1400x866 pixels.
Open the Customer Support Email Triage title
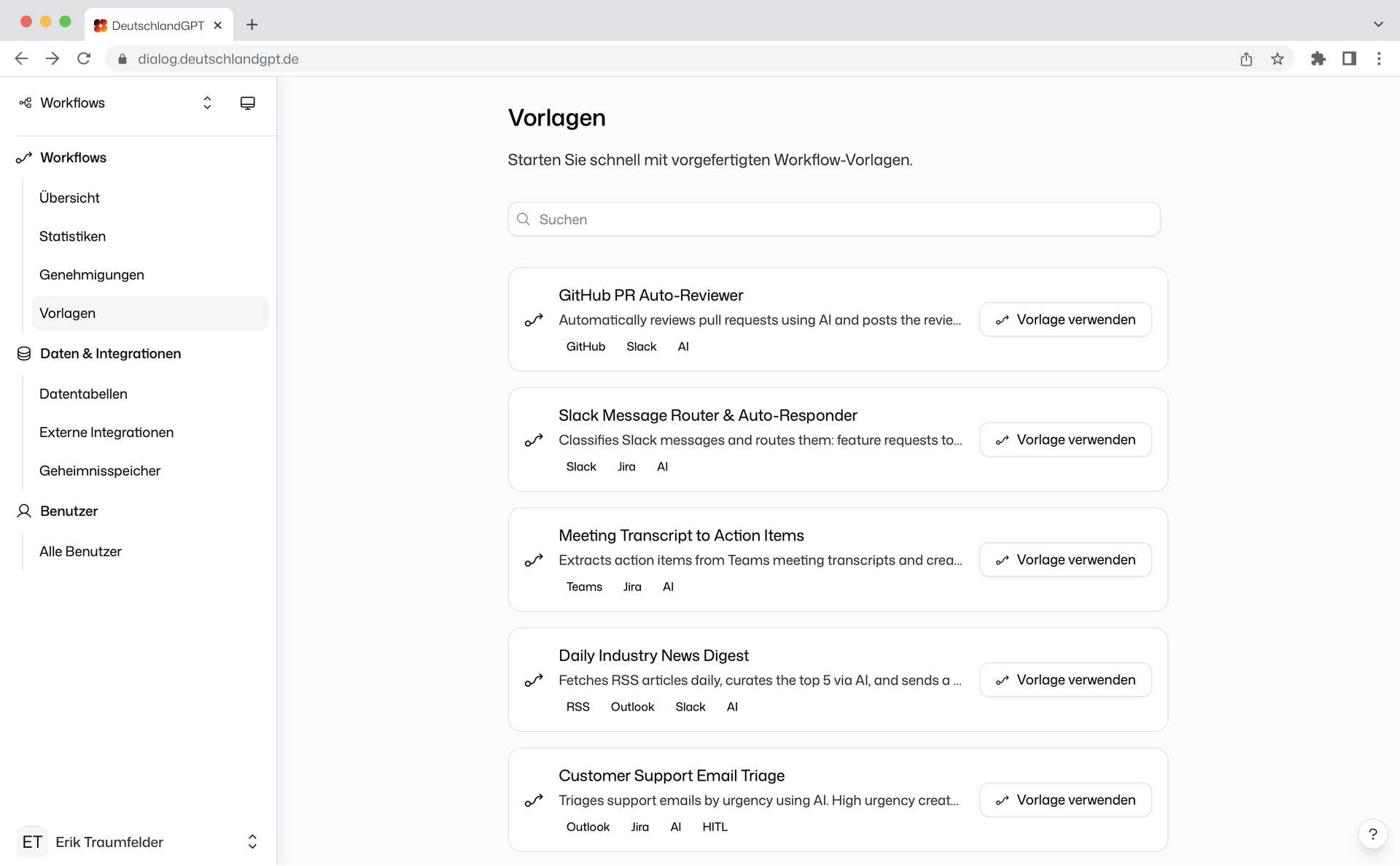pos(672,776)
